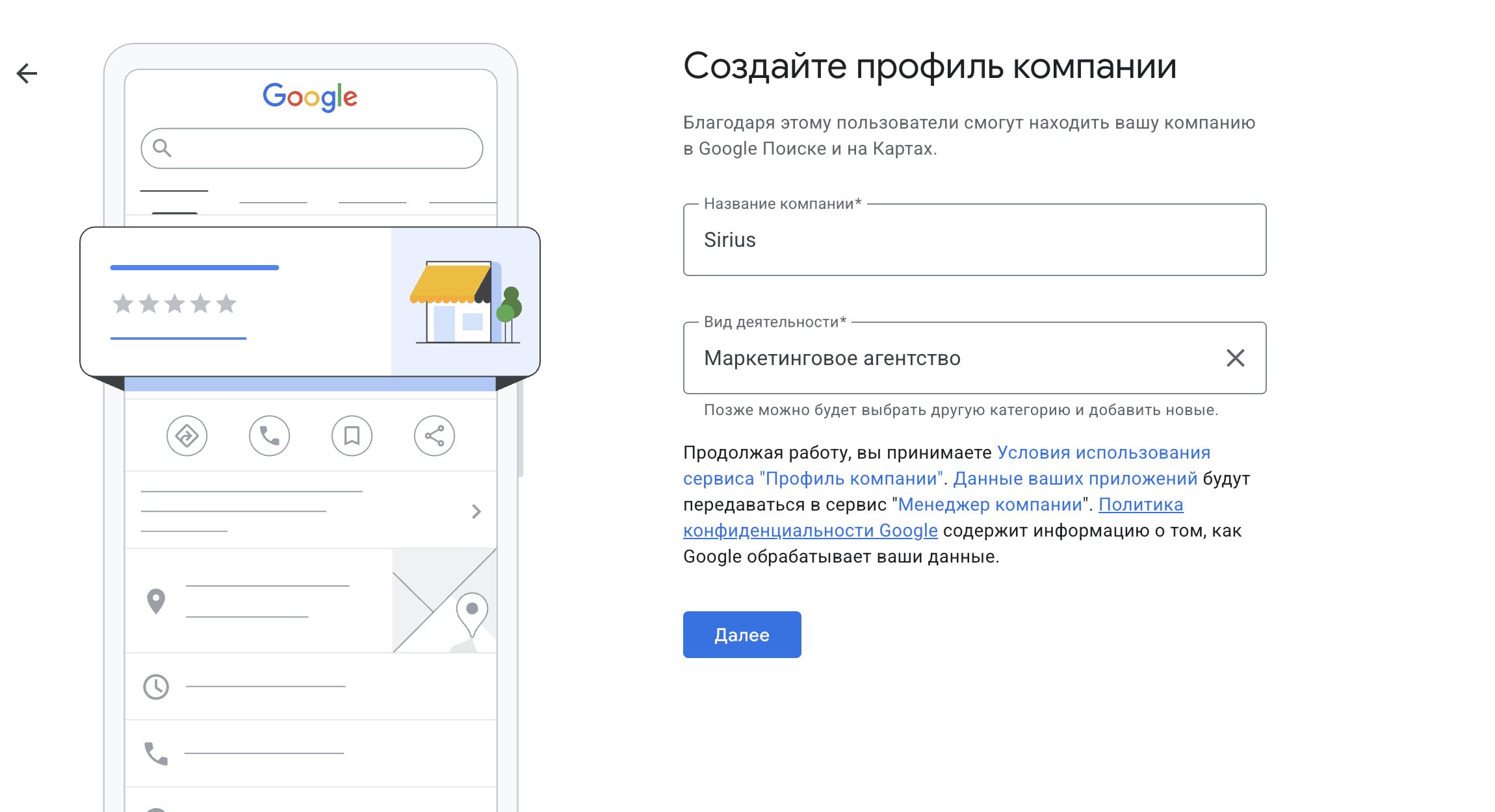Click the heading Создайте профиль компании

[930, 66]
